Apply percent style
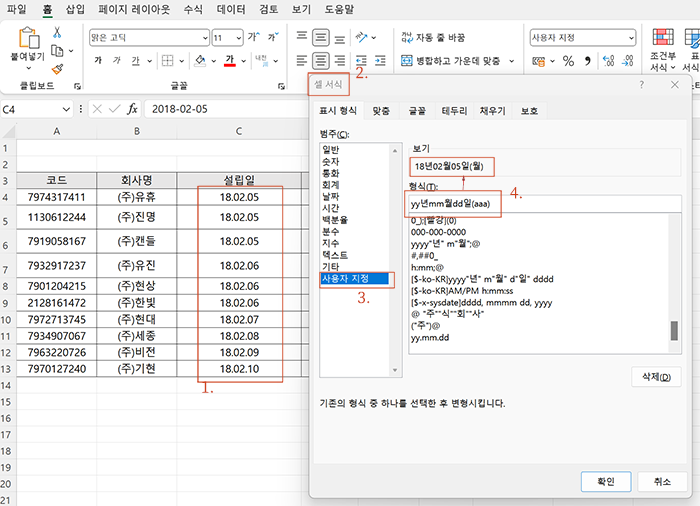 coord(568,61)
